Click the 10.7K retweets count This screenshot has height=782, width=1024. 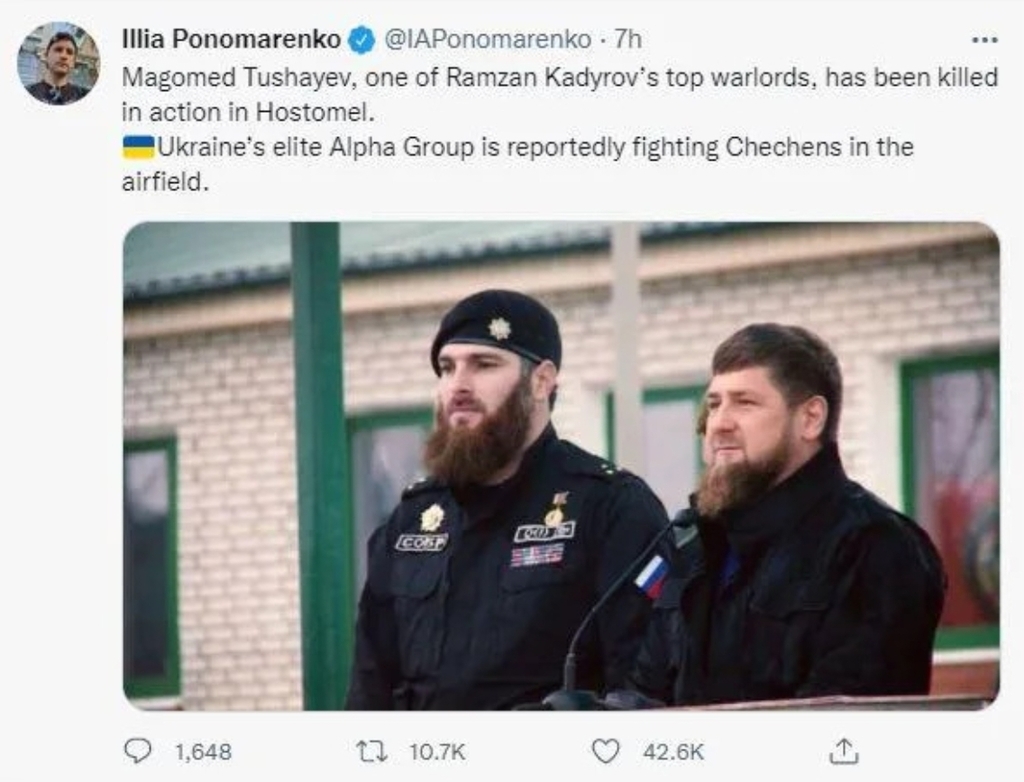point(437,752)
